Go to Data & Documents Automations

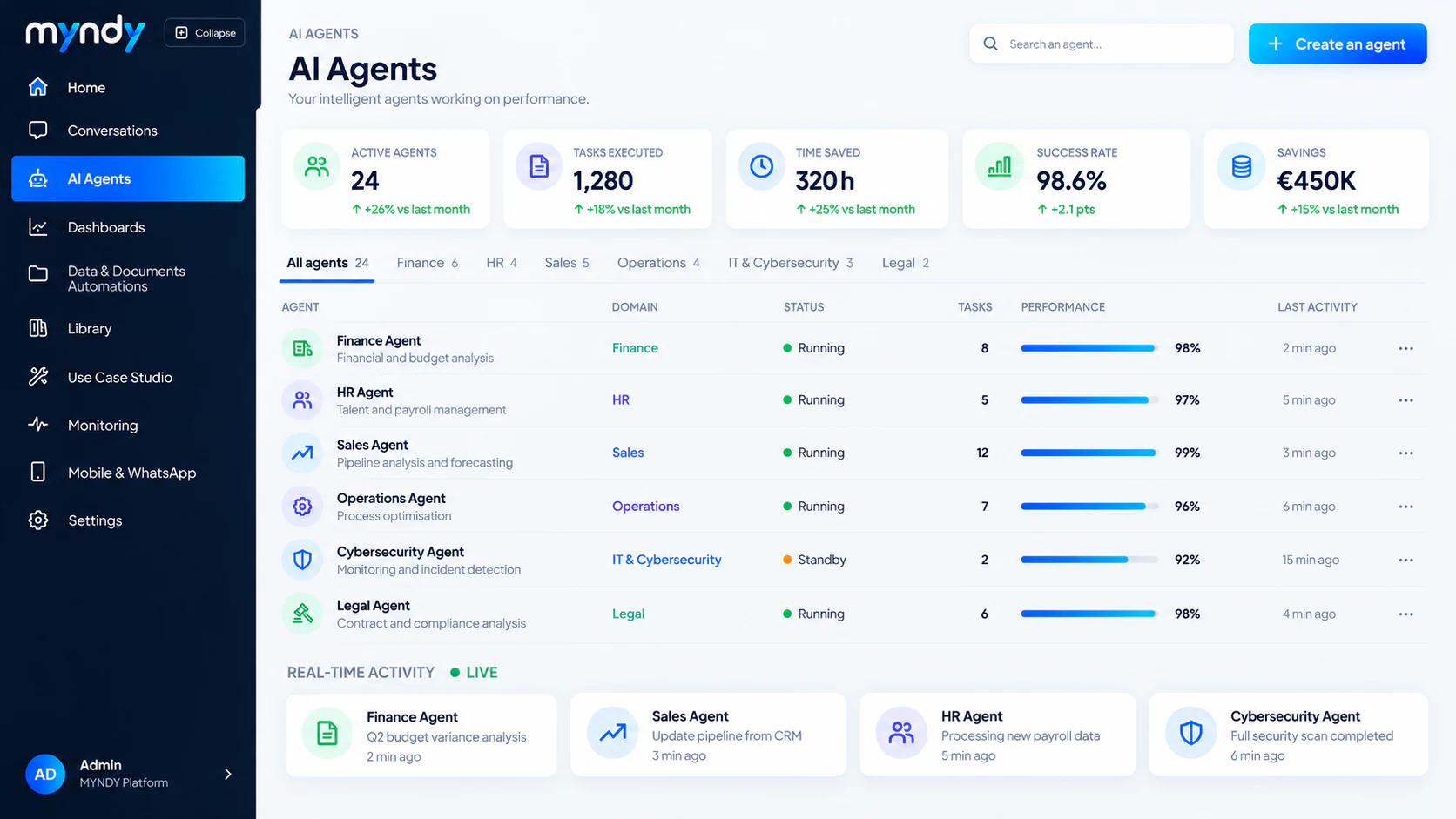coord(107,279)
